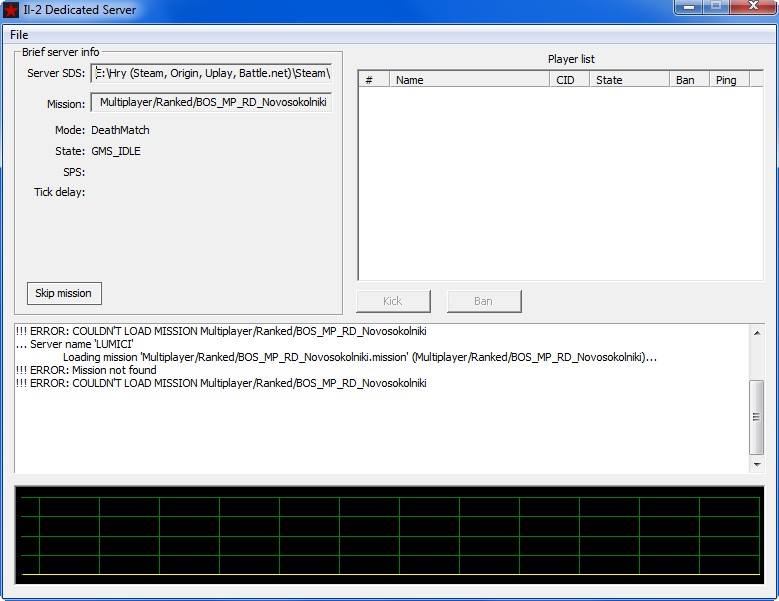Click the 'State:' label in server info
779x601 pixels.
point(70,151)
